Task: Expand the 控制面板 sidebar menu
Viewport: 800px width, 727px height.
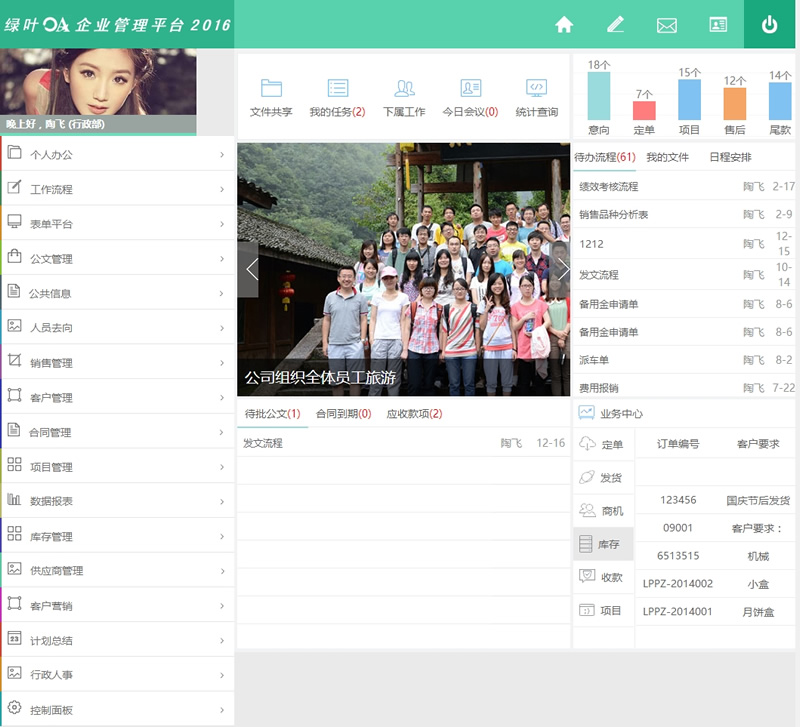Action: pos(117,710)
